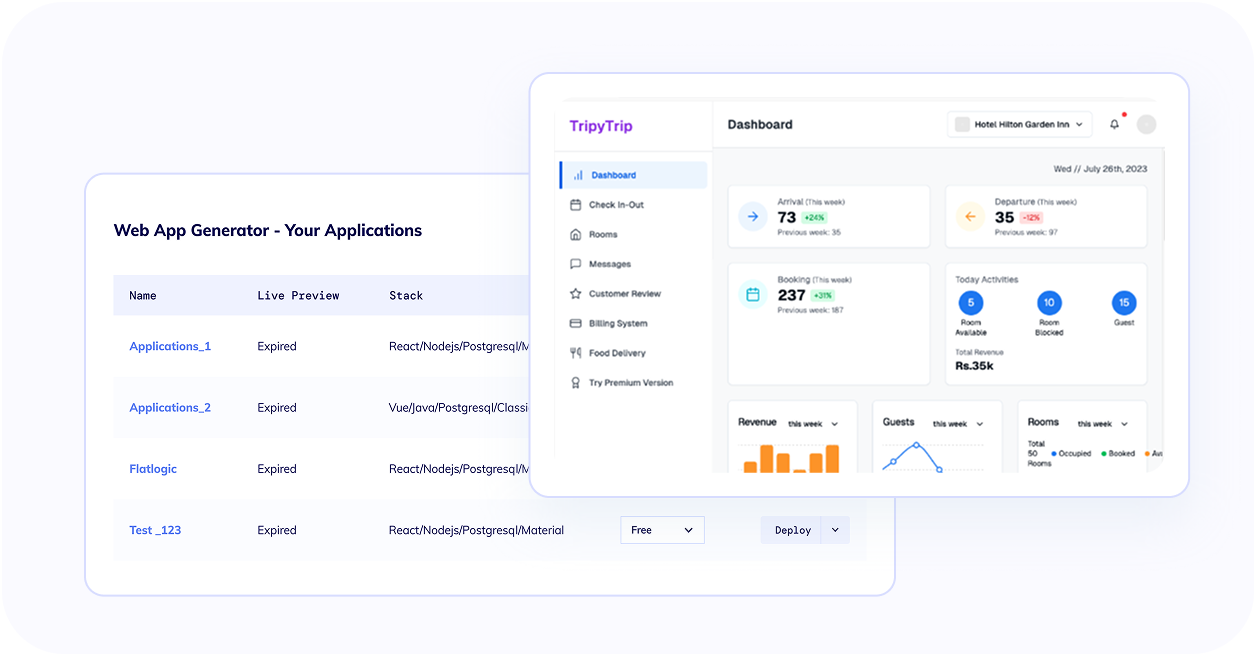Click the Booking calendar icon
The image size is (1256, 656).
[754, 293]
